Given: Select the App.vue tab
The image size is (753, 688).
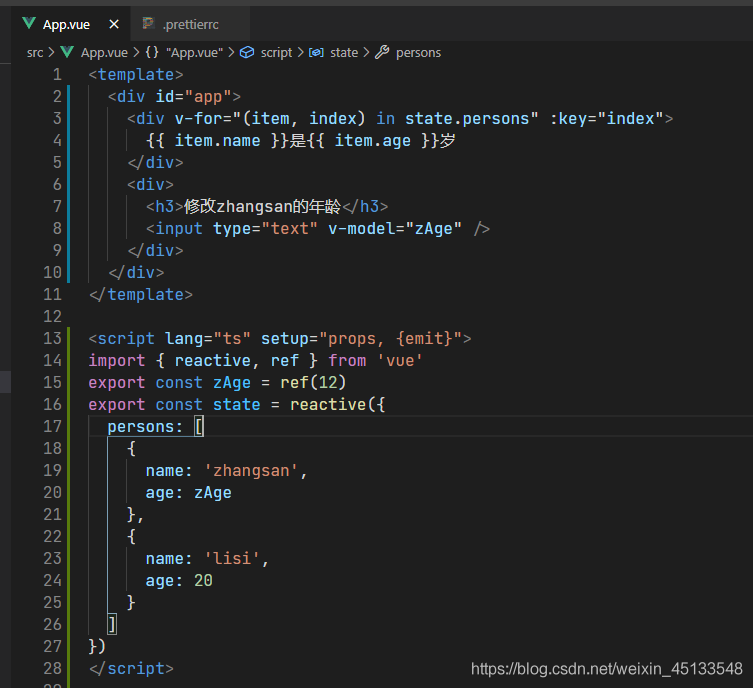Looking at the screenshot, I should click(65, 24).
